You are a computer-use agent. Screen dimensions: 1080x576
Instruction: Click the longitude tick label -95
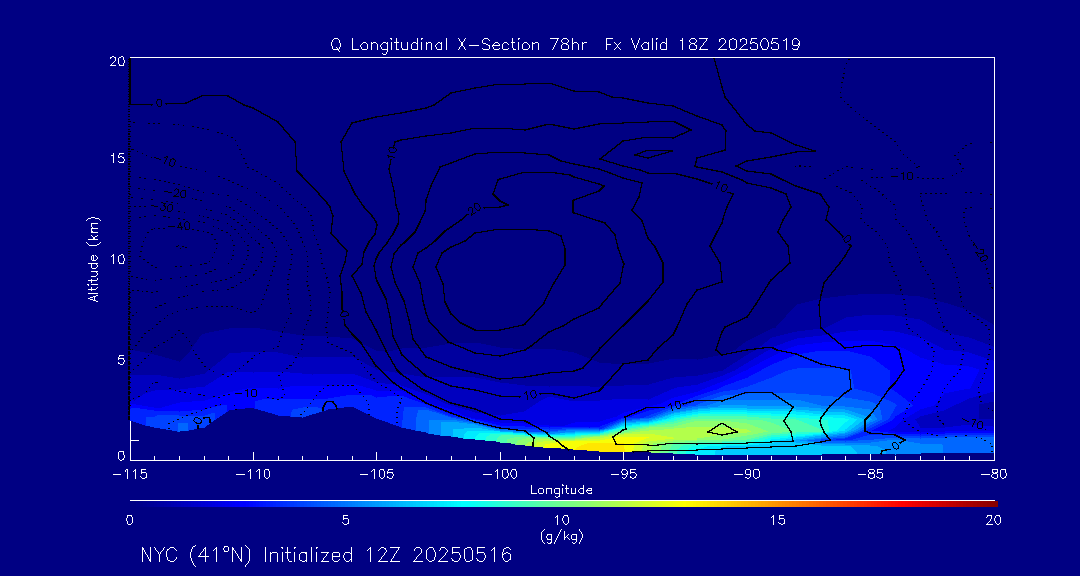623,475
